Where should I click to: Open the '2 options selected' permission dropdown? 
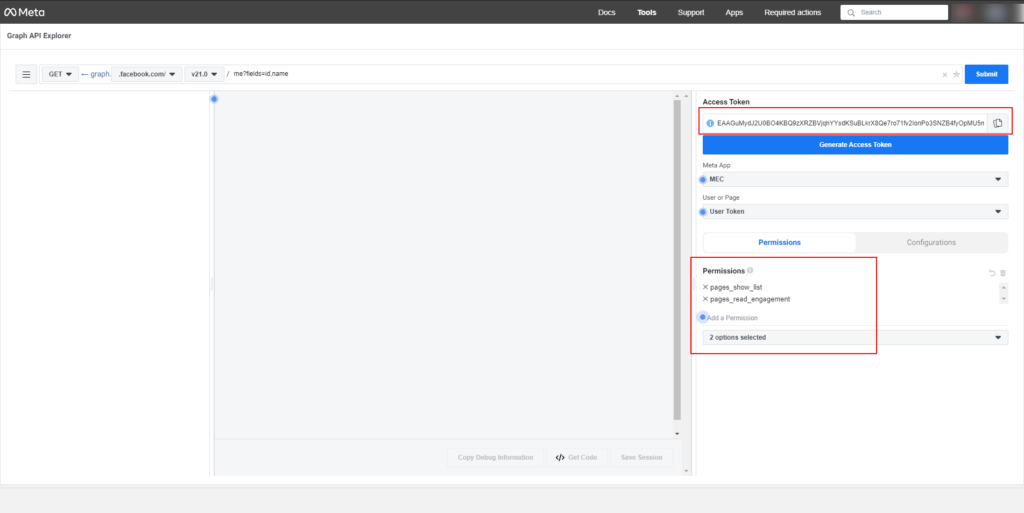pos(854,337)
